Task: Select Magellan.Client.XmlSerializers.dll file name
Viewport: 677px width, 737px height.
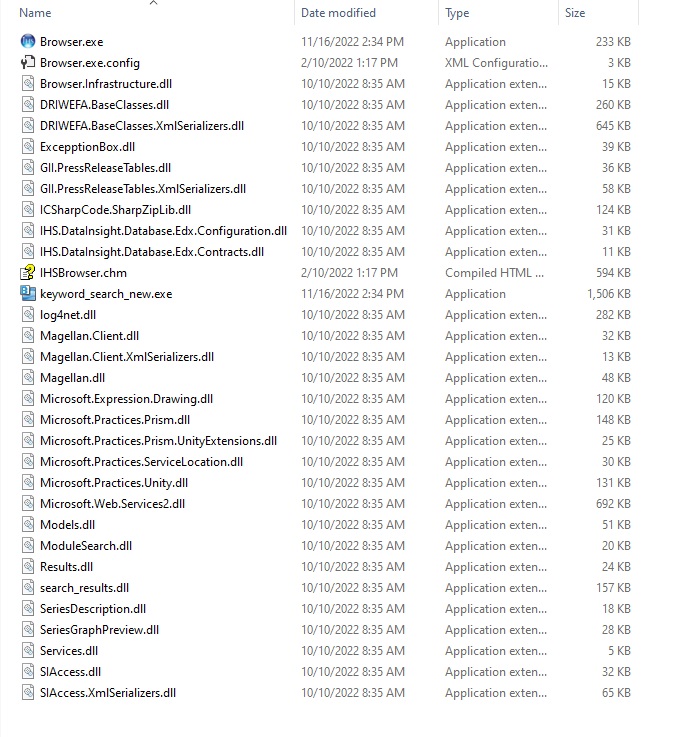Action: 127,357
